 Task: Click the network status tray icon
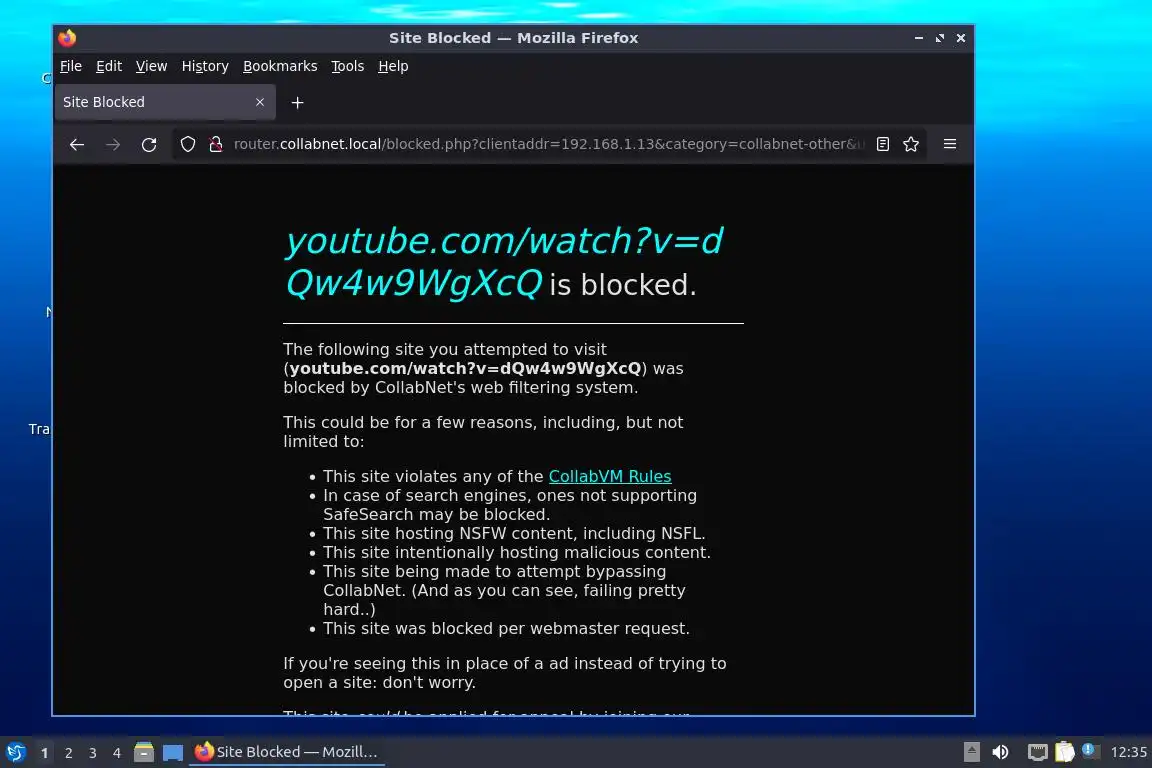[1037, 752]
